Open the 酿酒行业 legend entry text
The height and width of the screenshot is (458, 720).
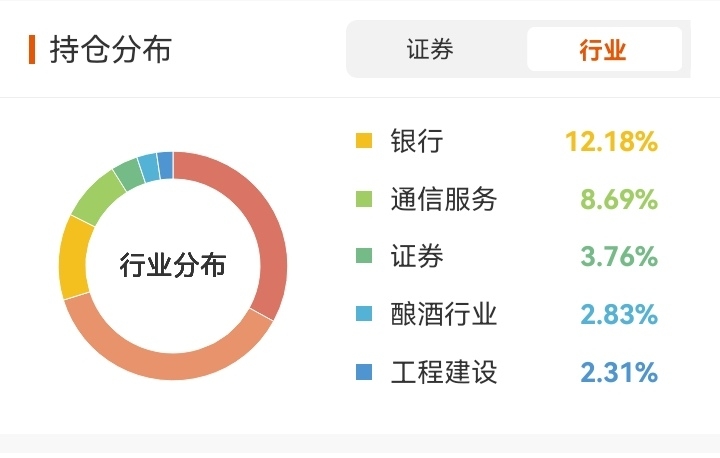point(443,315)
